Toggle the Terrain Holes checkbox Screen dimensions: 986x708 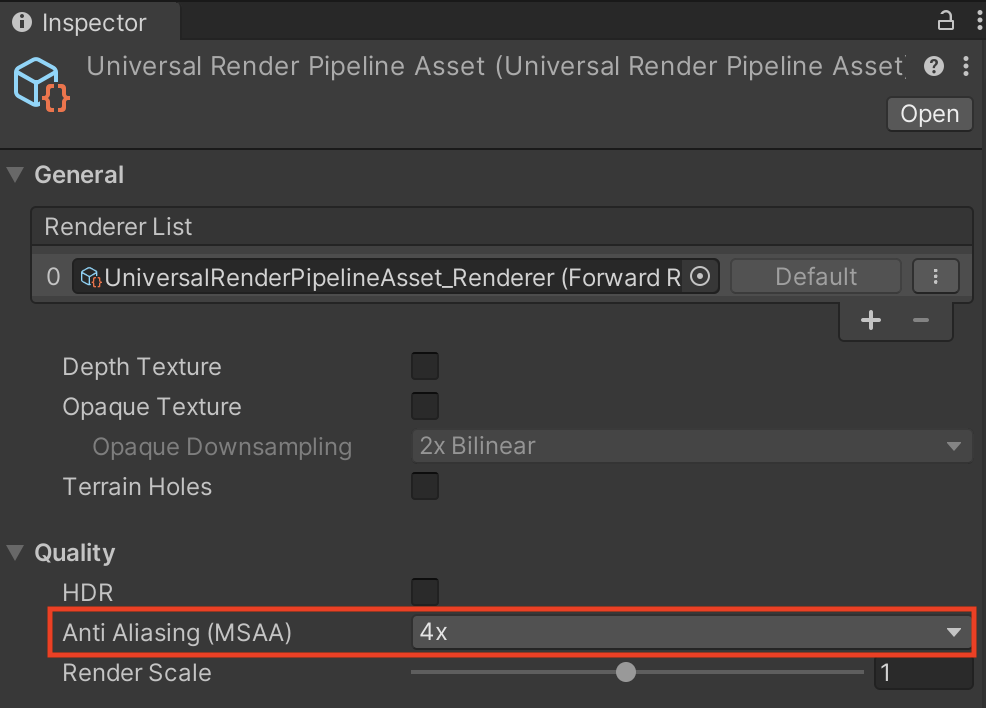pos(425,487)
